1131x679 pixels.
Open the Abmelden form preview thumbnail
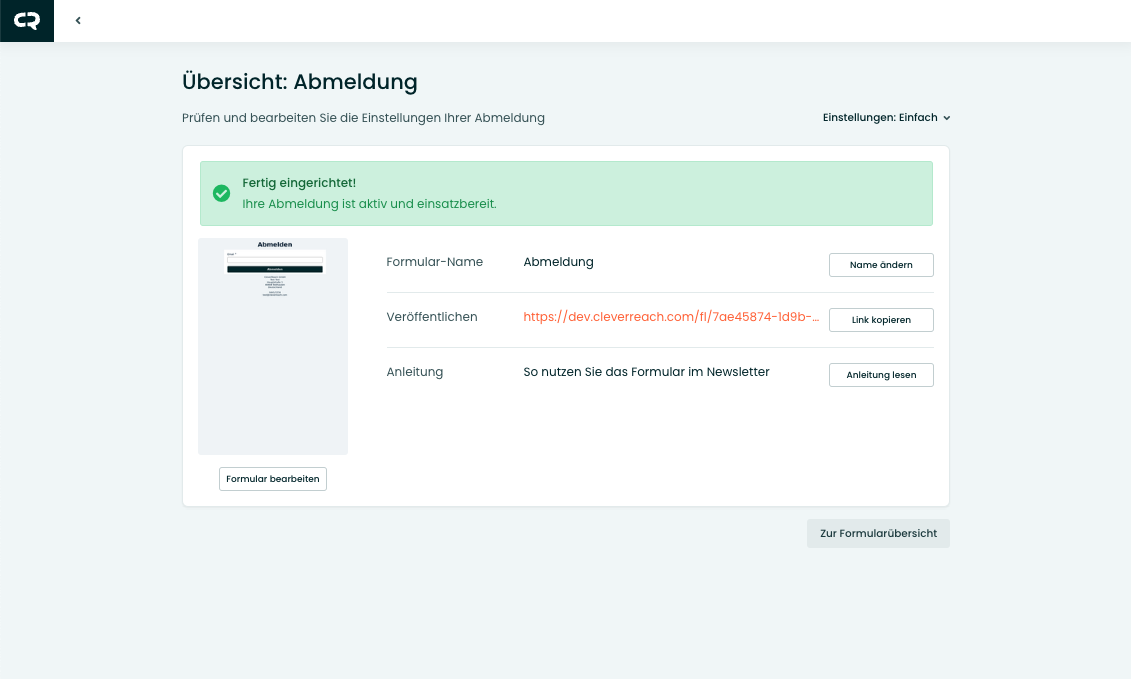pos(273,346)
